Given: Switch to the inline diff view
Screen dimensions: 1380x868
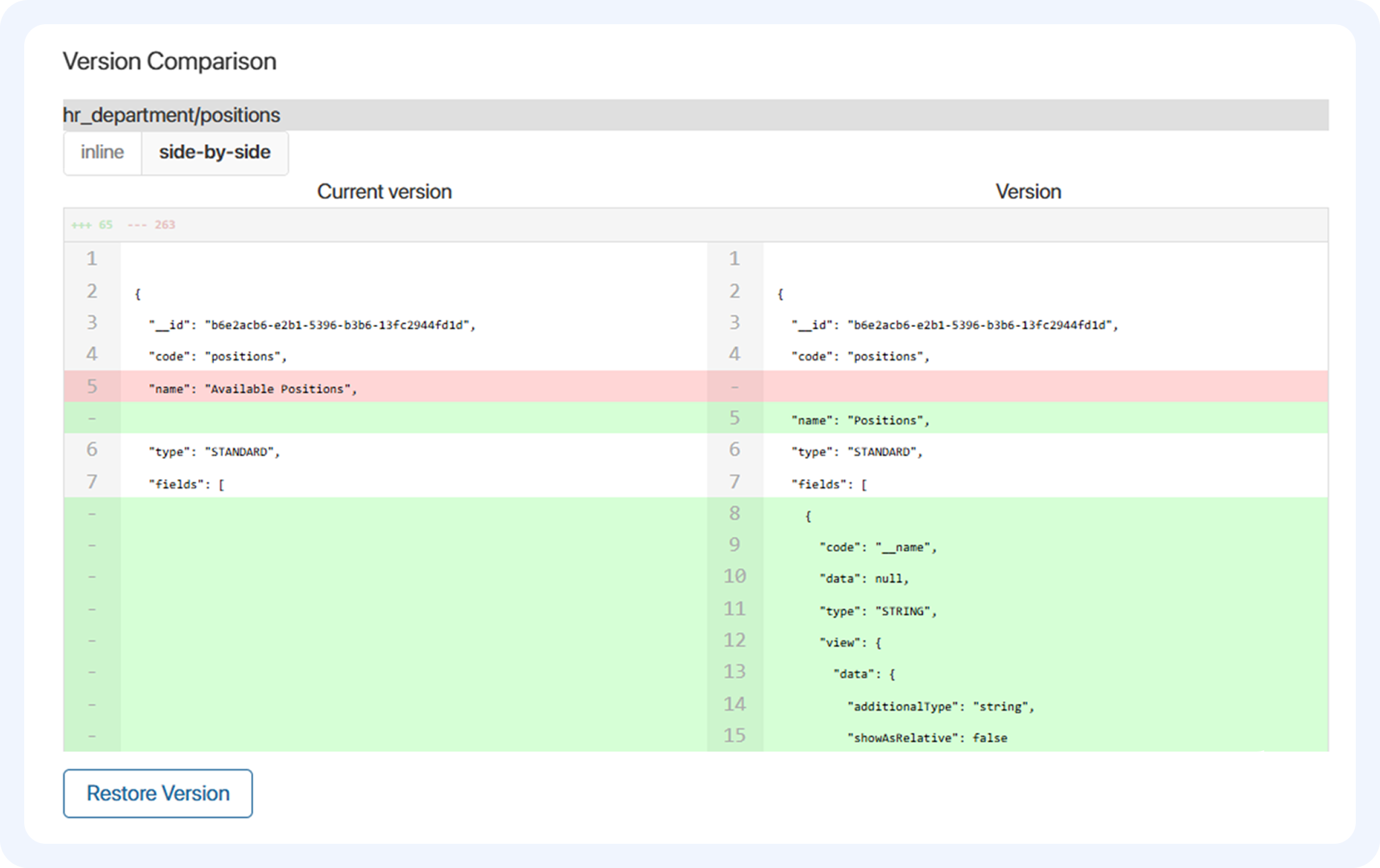Looking at the screenshot, I should (x=102, y=153).
